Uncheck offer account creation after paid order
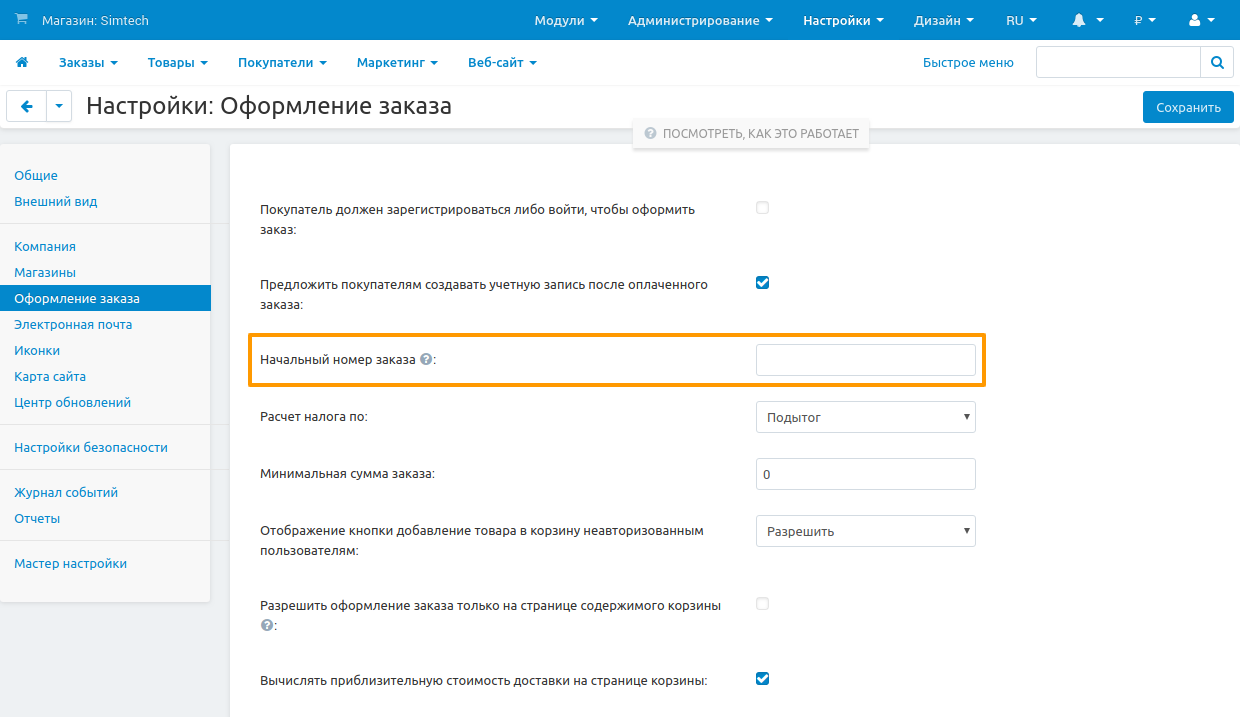Image resolution: width=1240 pixels, height=717 pixels. 762,283
